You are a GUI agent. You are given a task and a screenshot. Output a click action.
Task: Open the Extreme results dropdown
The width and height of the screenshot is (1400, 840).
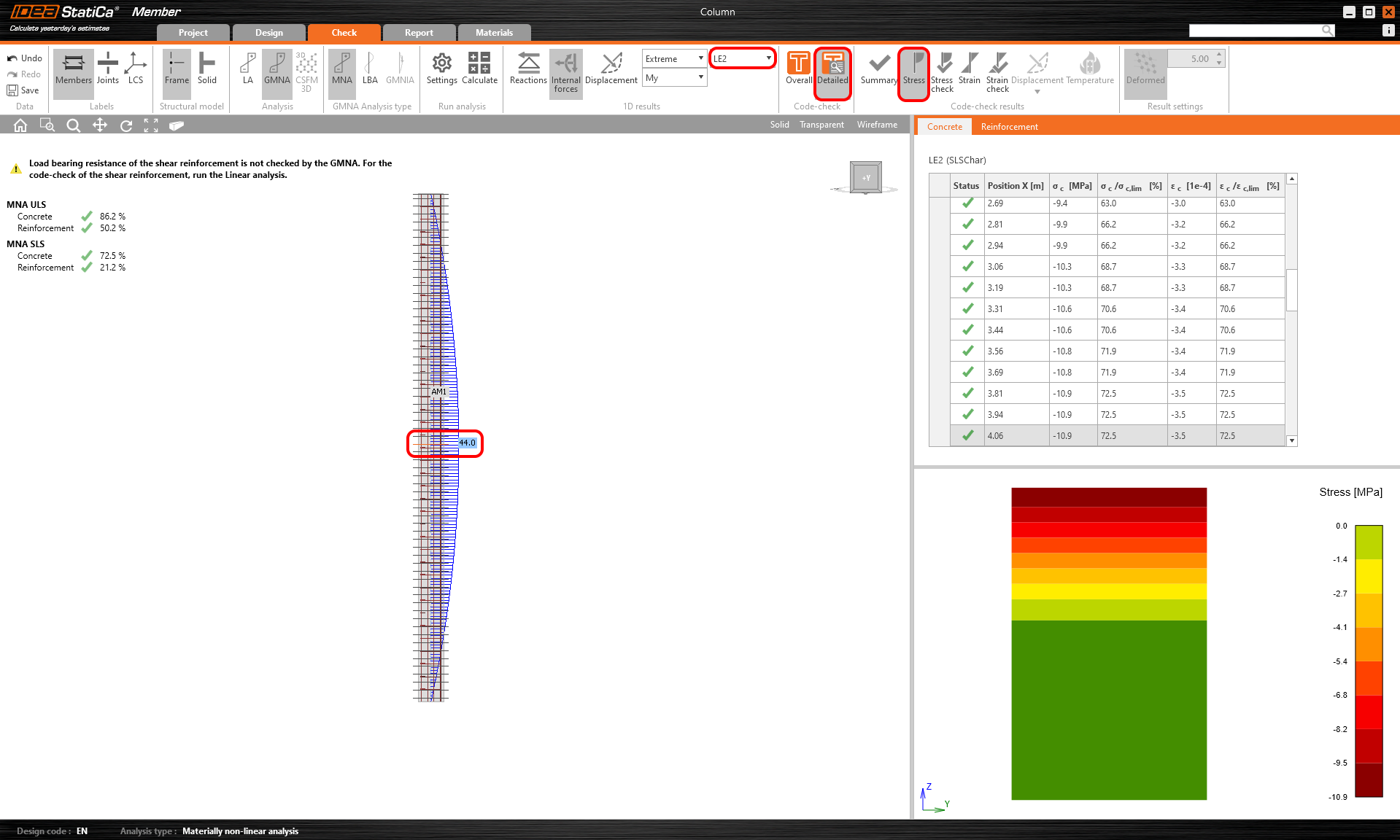(699, 58)
